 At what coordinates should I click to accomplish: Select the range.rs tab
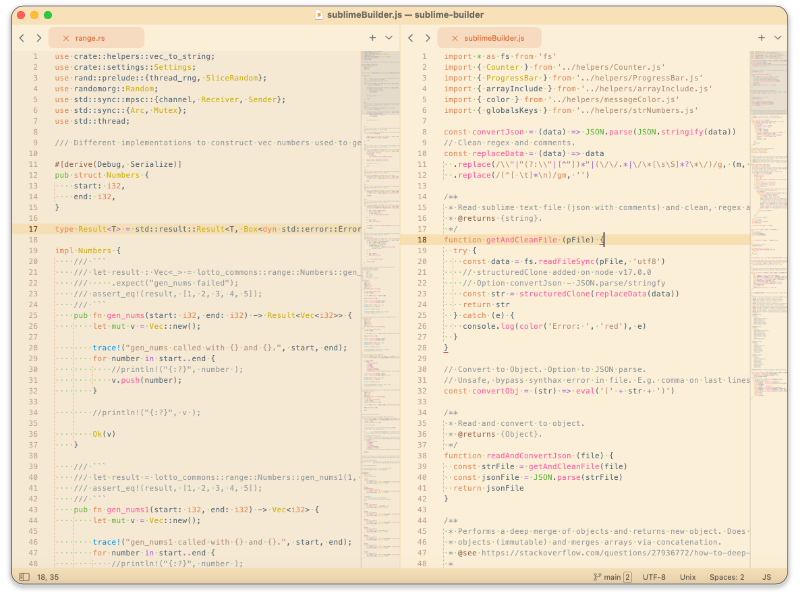click(x=96, y=38)
